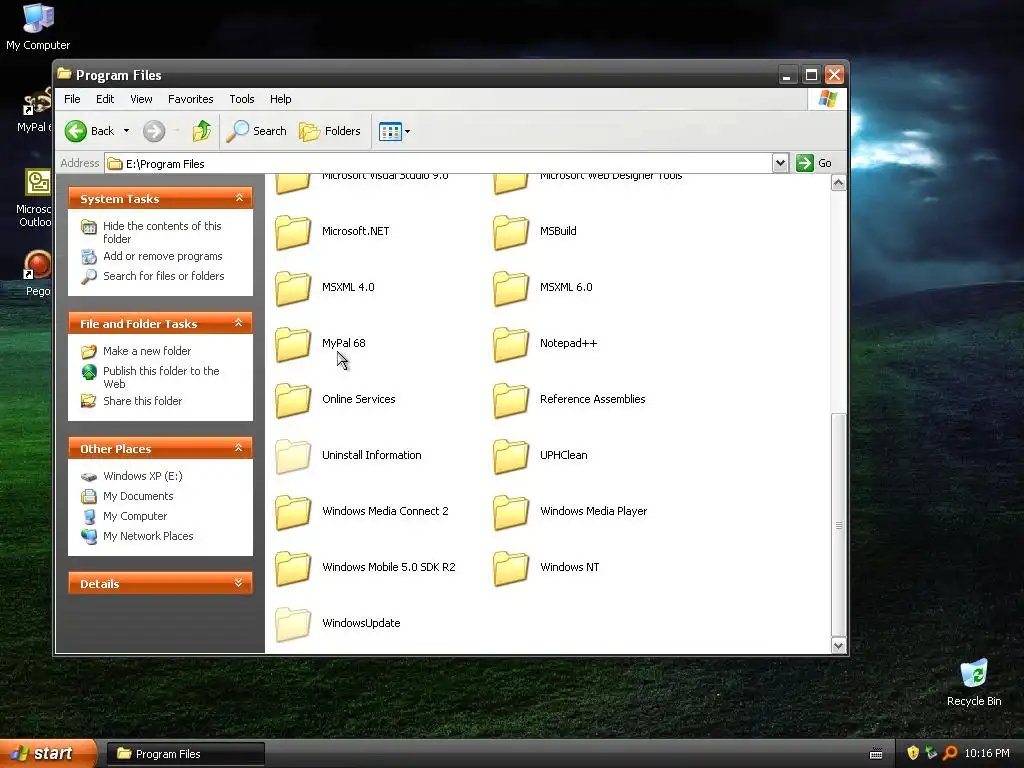Toggle the Folders pane button
The width and height of the screenshot is (1024, 768).
330,131
